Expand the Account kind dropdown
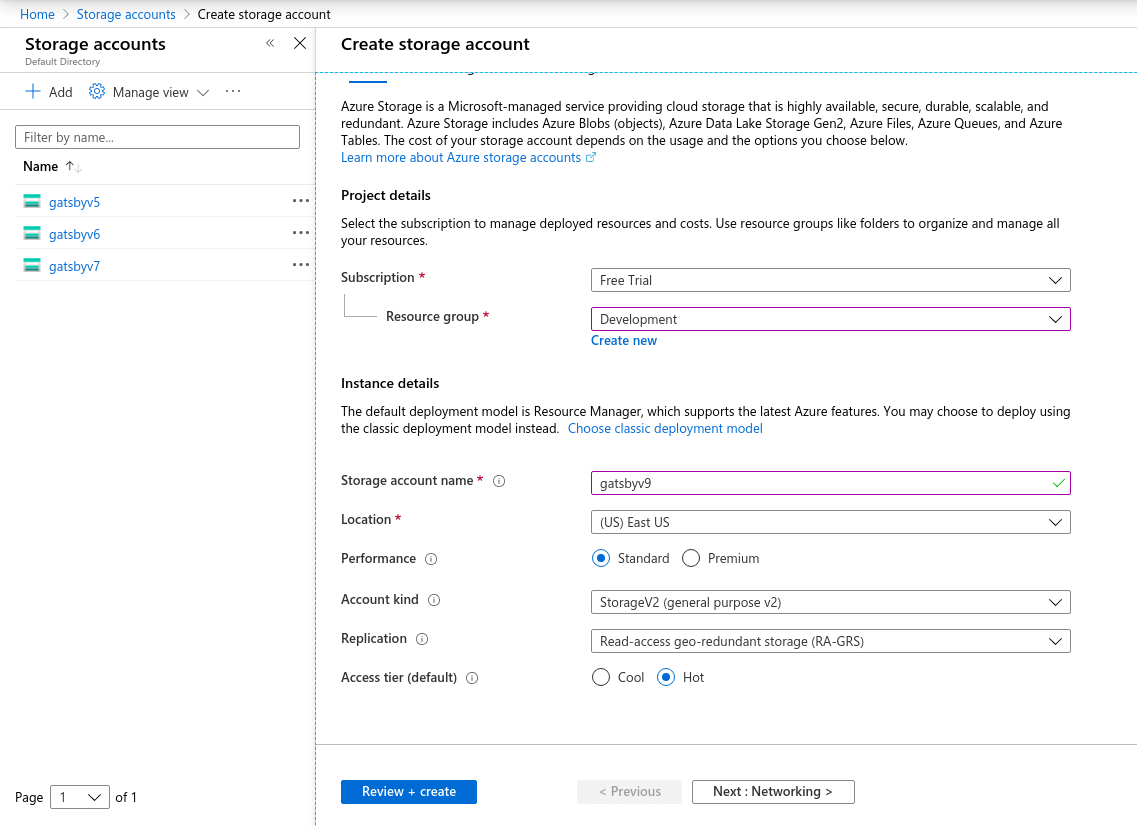The height and width of the screenshot is (826, 1137). pos(830,602)
